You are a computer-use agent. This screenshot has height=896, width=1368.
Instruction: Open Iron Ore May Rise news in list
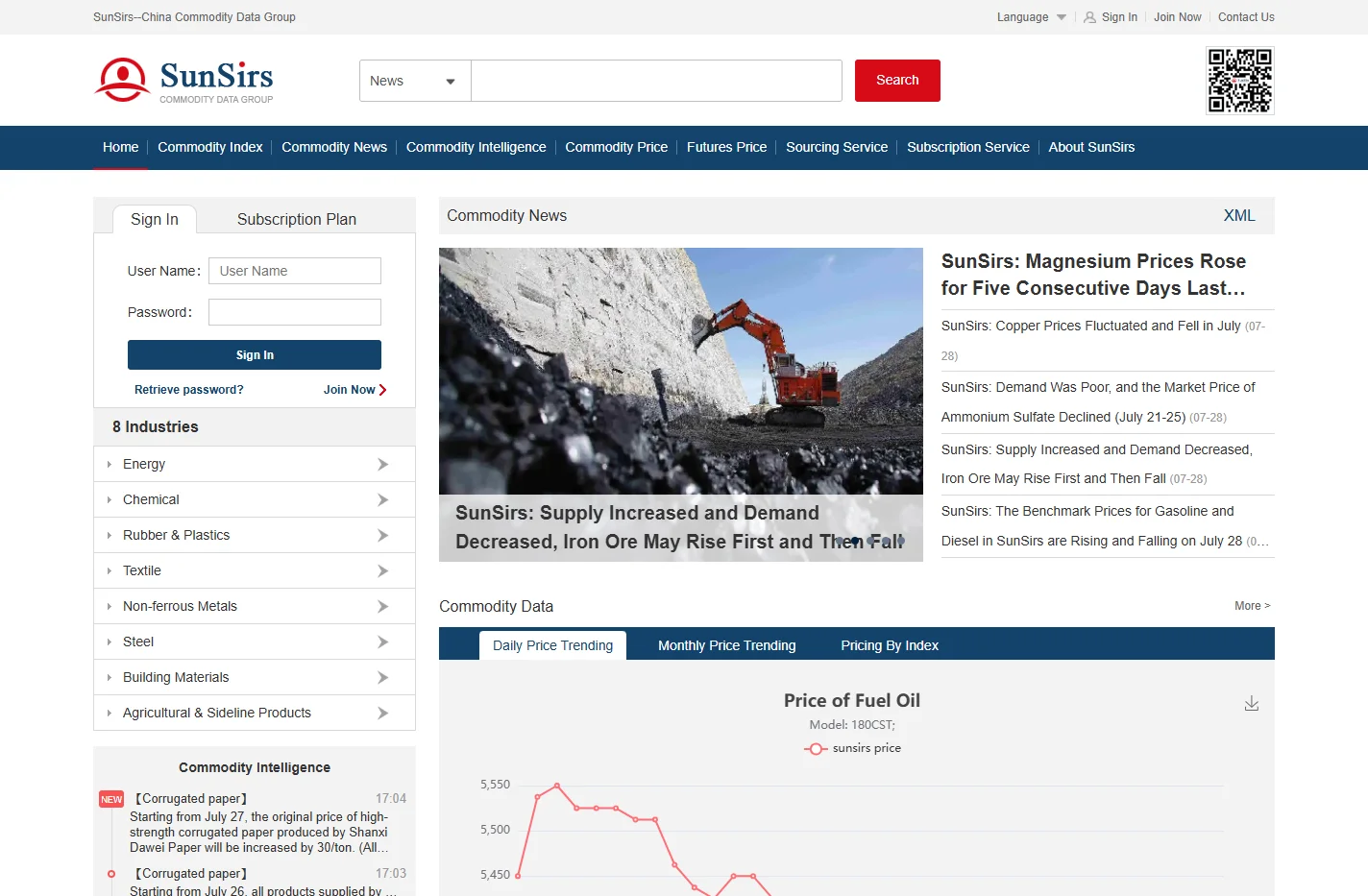[x=1097, y=464]
